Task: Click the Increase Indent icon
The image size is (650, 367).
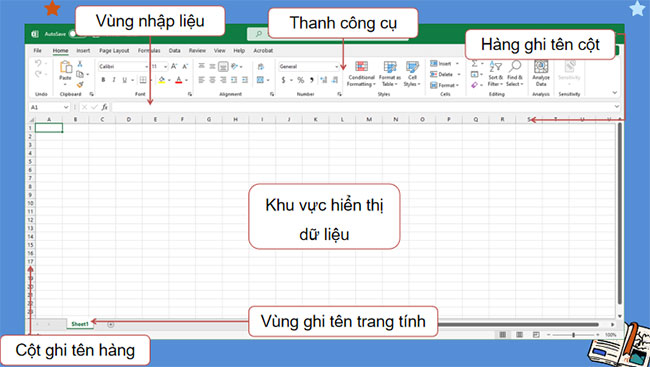Action: [x=245, y=80]
